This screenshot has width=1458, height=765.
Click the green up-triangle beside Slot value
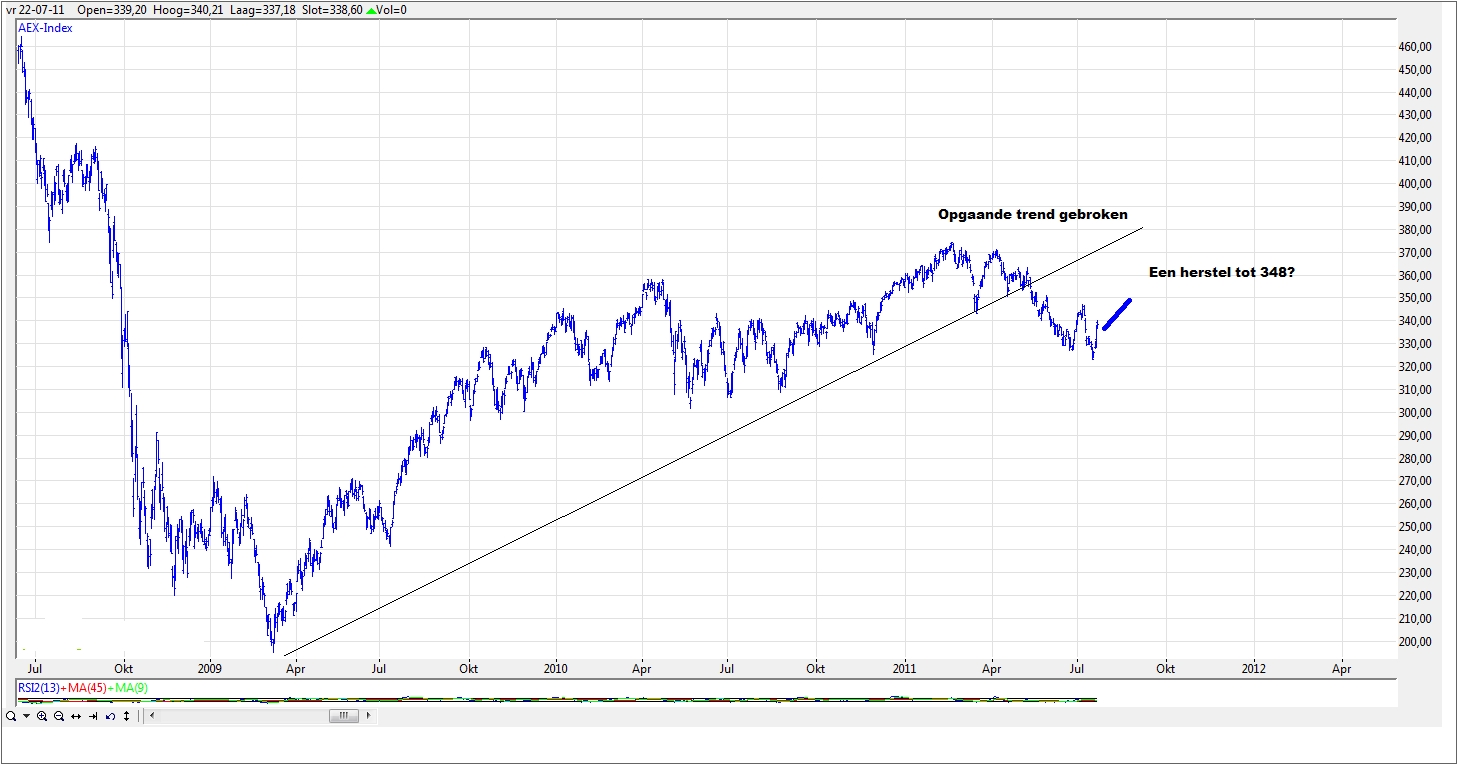(372, 10)
